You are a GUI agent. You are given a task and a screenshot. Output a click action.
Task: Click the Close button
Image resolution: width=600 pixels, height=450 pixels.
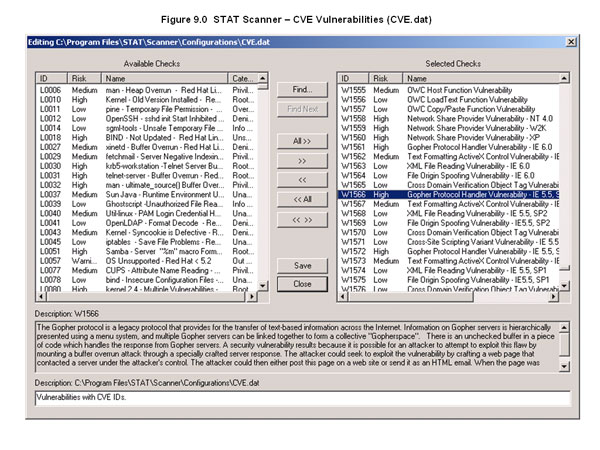click(x=302, y=284)
